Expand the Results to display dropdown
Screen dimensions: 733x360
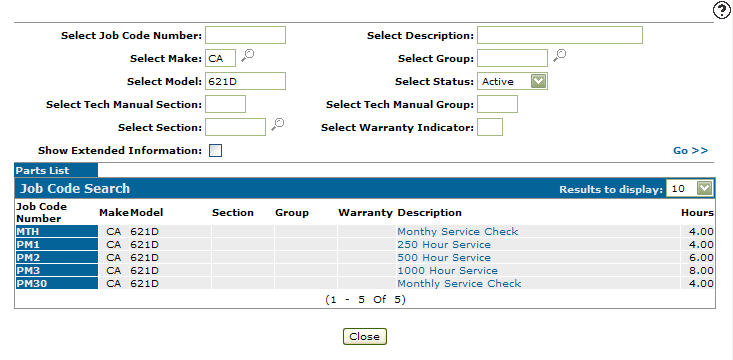point(705,189)
